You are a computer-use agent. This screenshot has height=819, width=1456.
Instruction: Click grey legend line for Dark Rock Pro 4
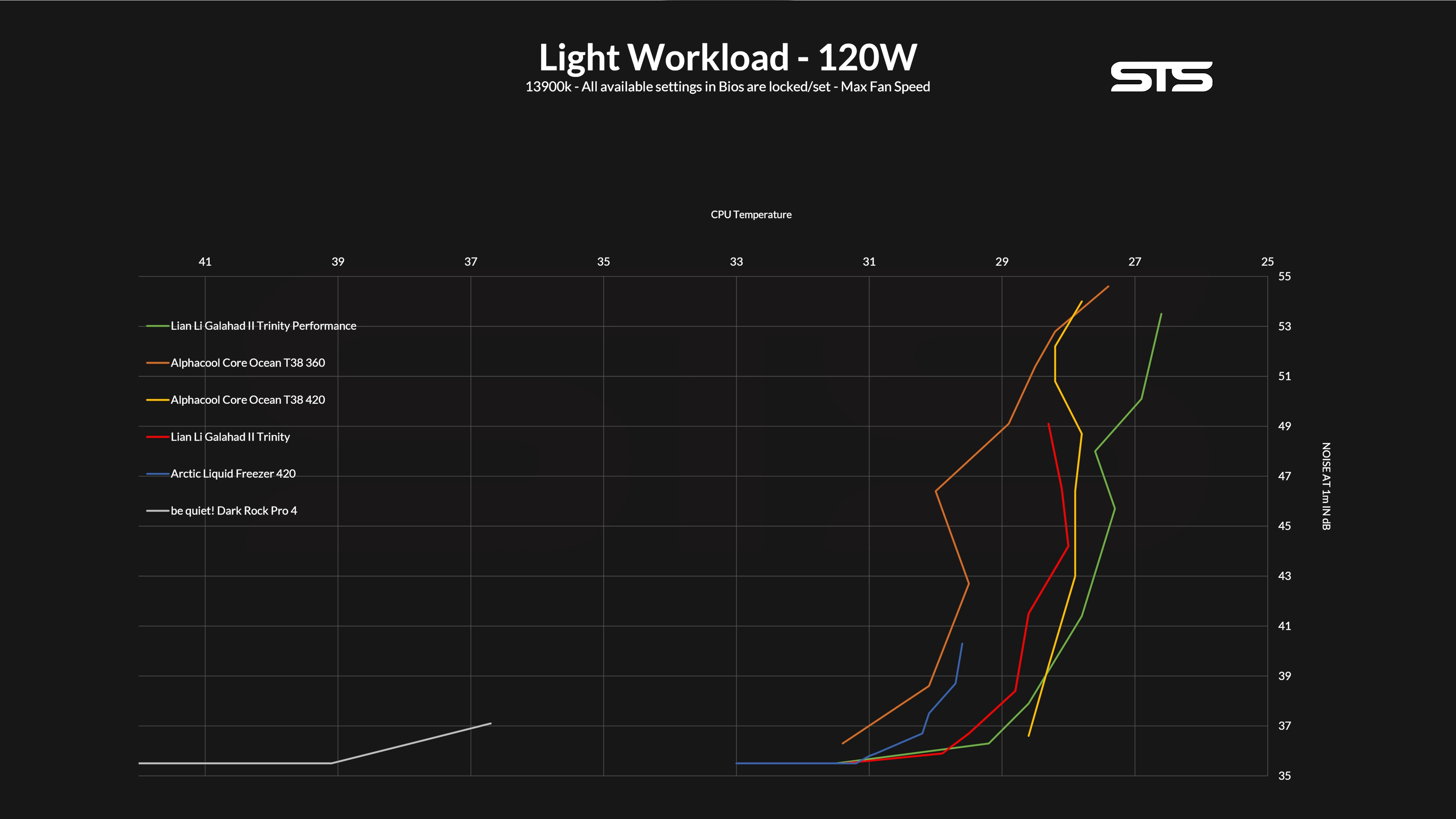pos(158,511)
